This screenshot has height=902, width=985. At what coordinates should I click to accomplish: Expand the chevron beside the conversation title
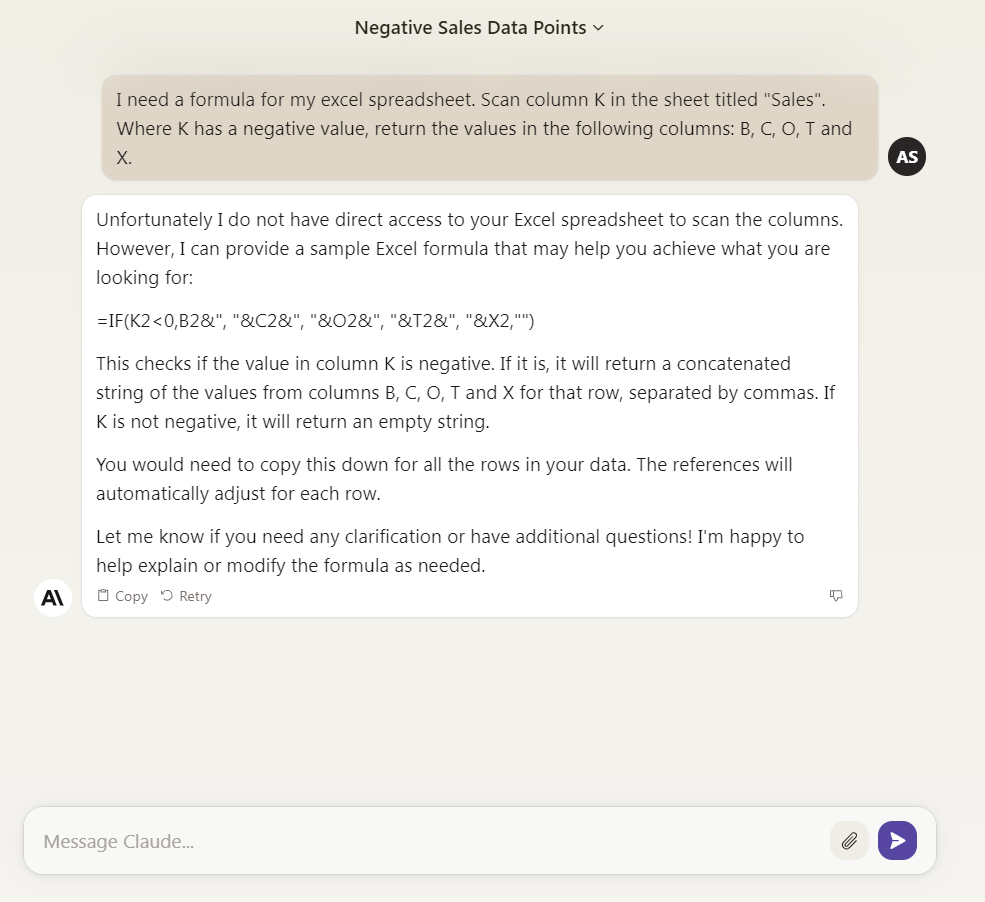click(x=599, y=28)
